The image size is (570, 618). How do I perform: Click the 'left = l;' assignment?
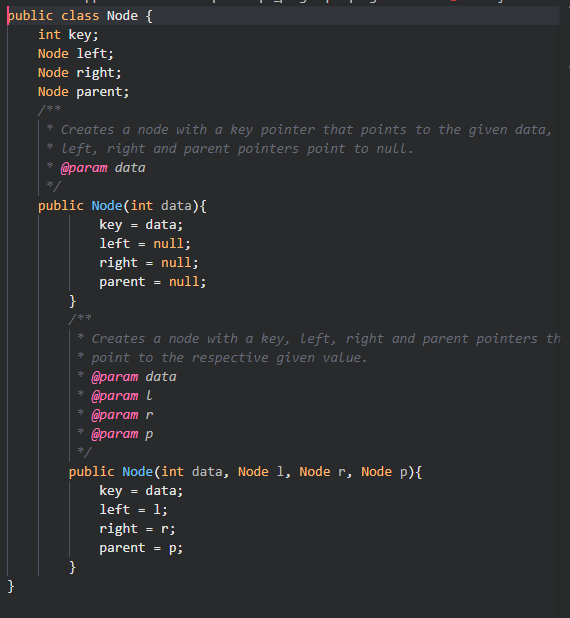[134, 510]
